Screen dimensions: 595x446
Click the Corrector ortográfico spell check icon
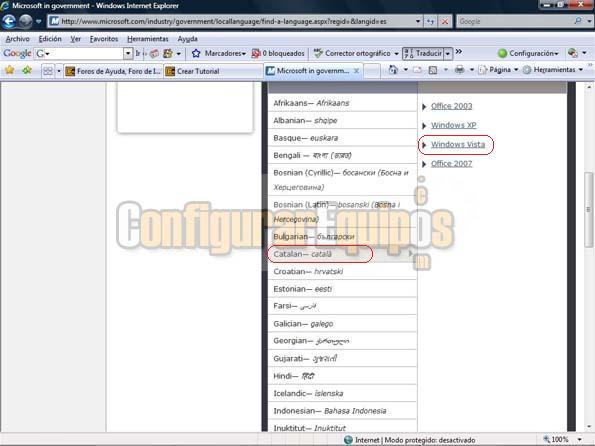(x=318, y=54)
